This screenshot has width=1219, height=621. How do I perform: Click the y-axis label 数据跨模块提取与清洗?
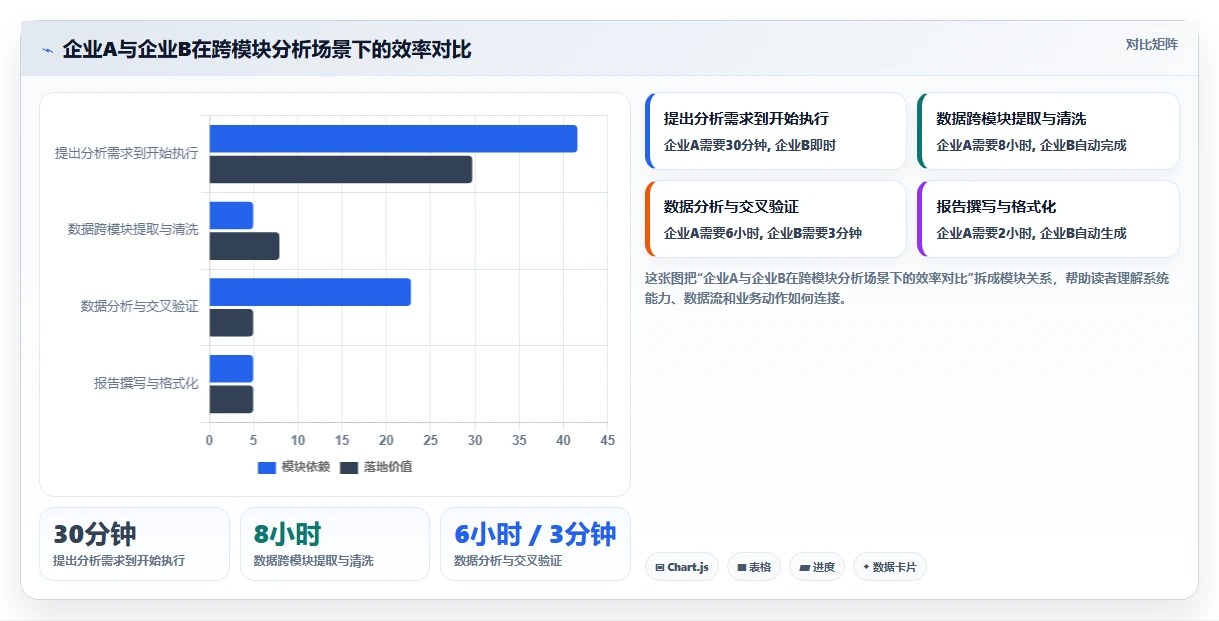point(133,229)
